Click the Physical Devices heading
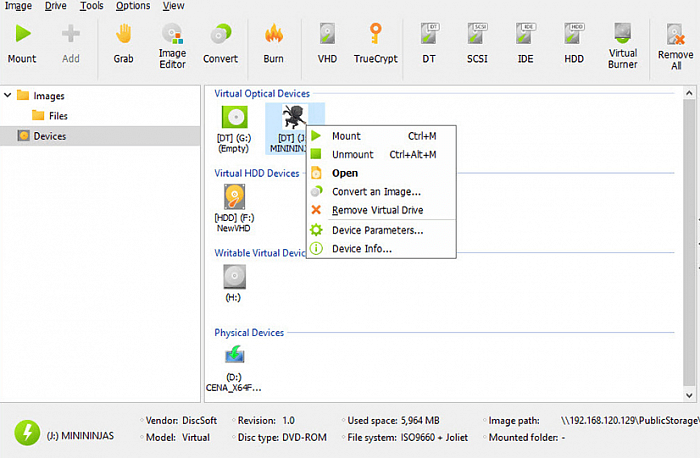The height and width of the screenshot is (458, 700). [x=249, y=333]
